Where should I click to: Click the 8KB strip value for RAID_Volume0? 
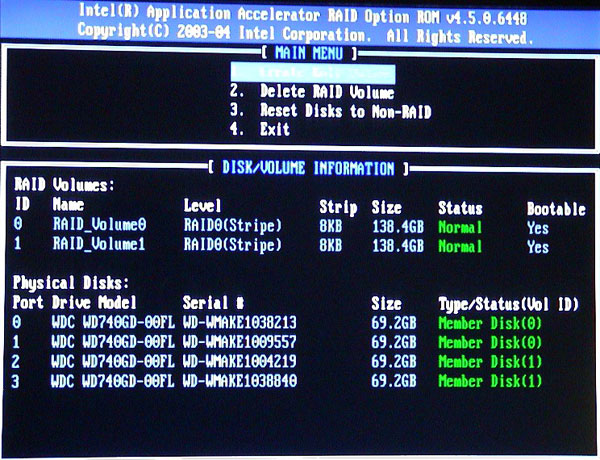click(331, 226)
